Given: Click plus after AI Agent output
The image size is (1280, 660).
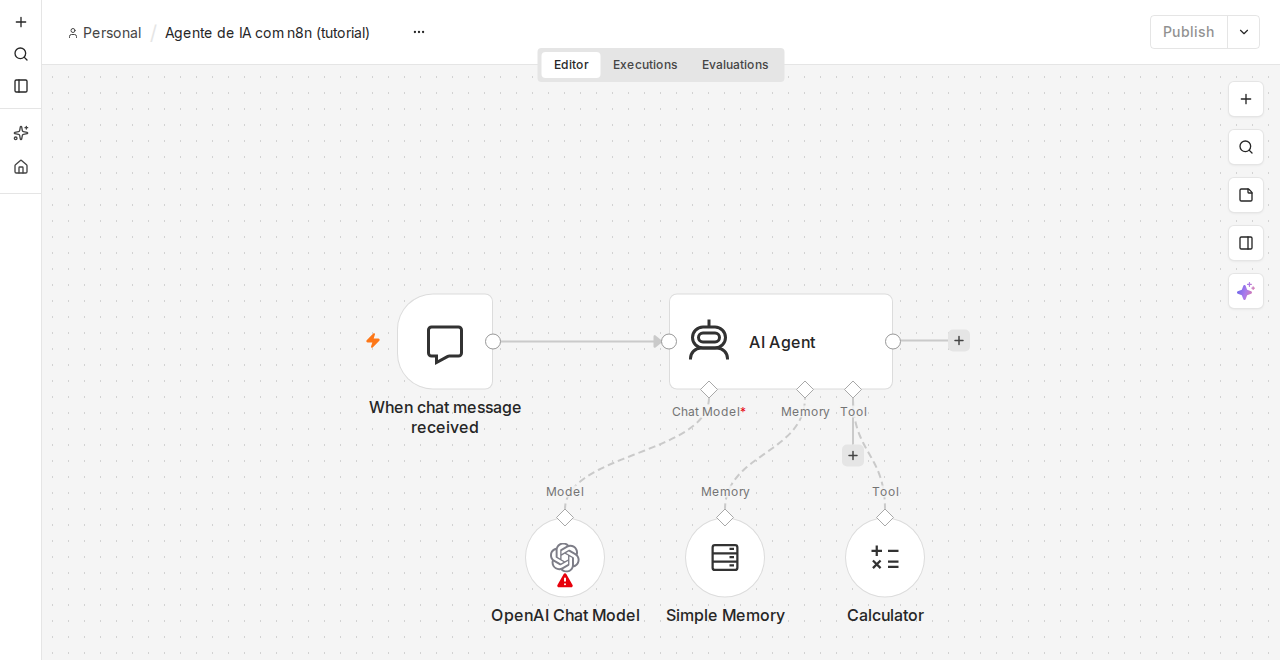Looking at the screenshot, I should click(959, 341).
